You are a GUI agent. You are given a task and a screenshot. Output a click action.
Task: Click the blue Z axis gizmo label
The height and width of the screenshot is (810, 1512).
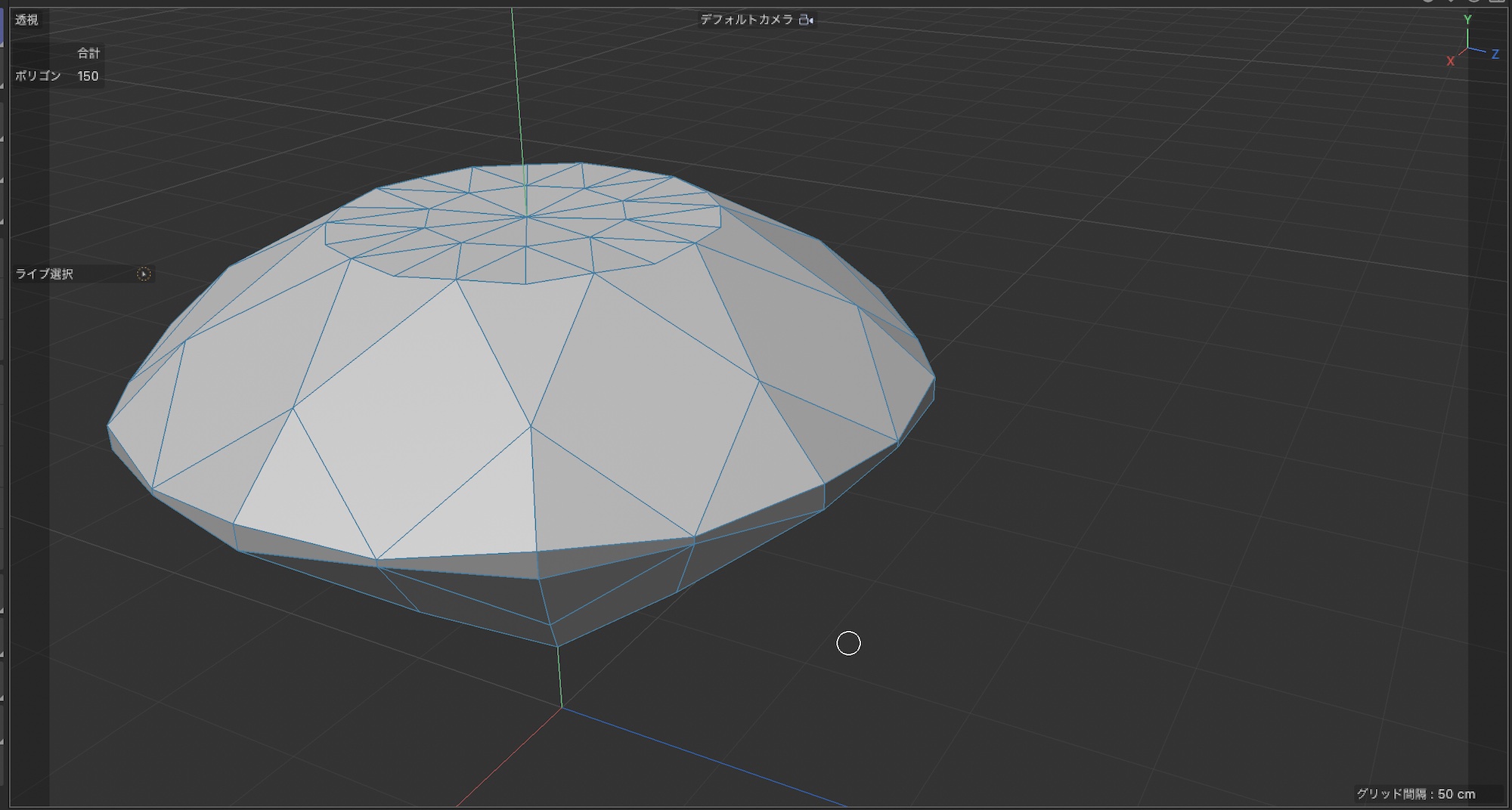(1495, 54)
